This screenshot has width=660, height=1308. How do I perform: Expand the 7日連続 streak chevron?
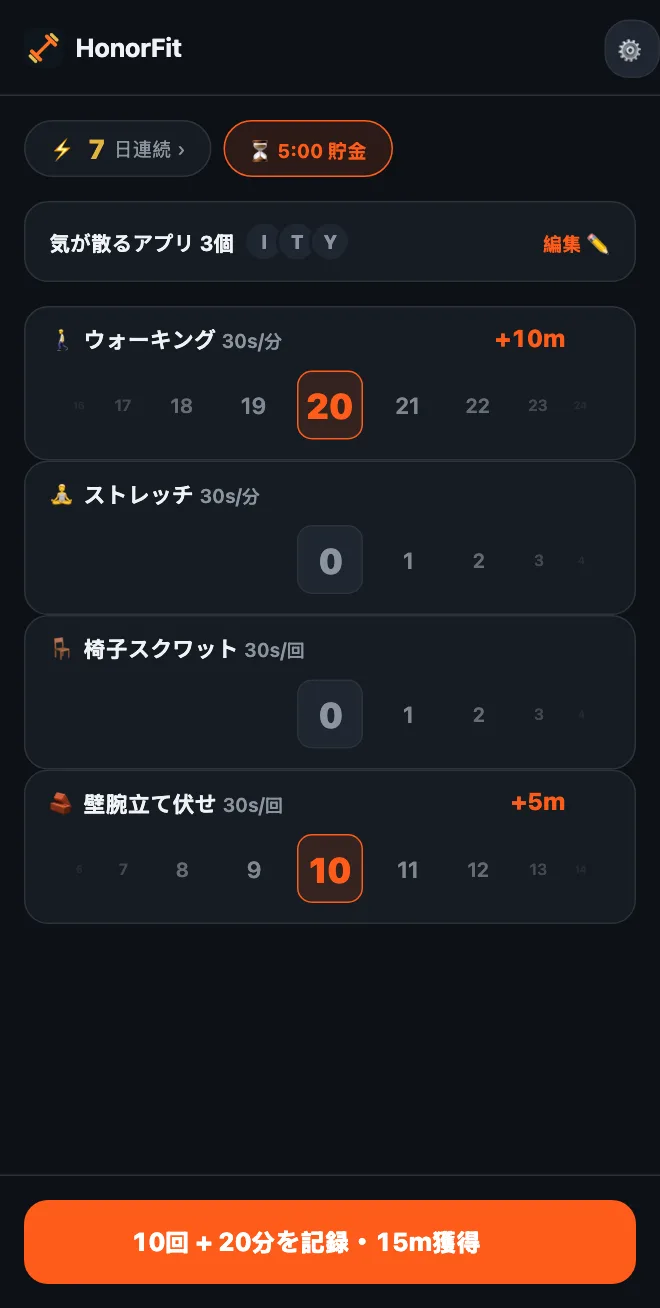(x=181, y=151)
